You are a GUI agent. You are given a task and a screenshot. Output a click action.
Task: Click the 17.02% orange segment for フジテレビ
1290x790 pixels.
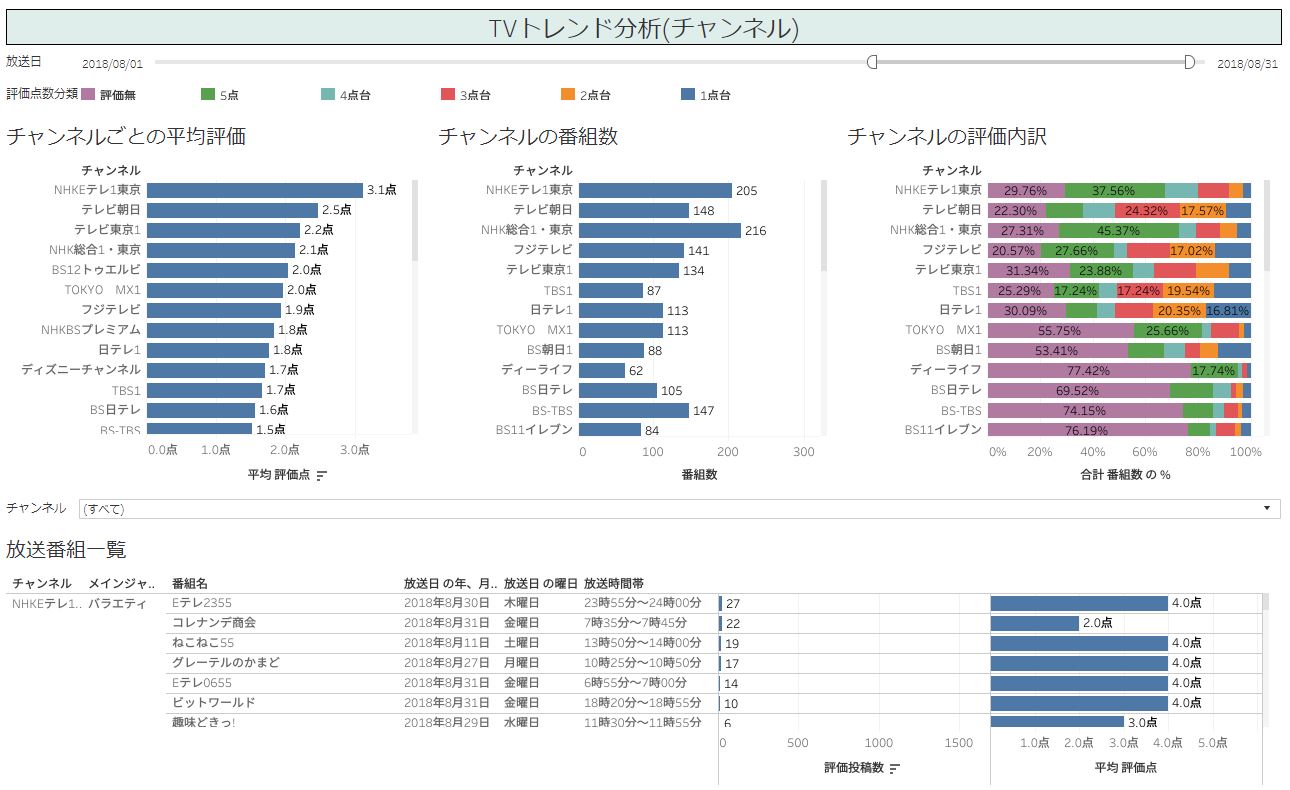[x=1193, y=250]
